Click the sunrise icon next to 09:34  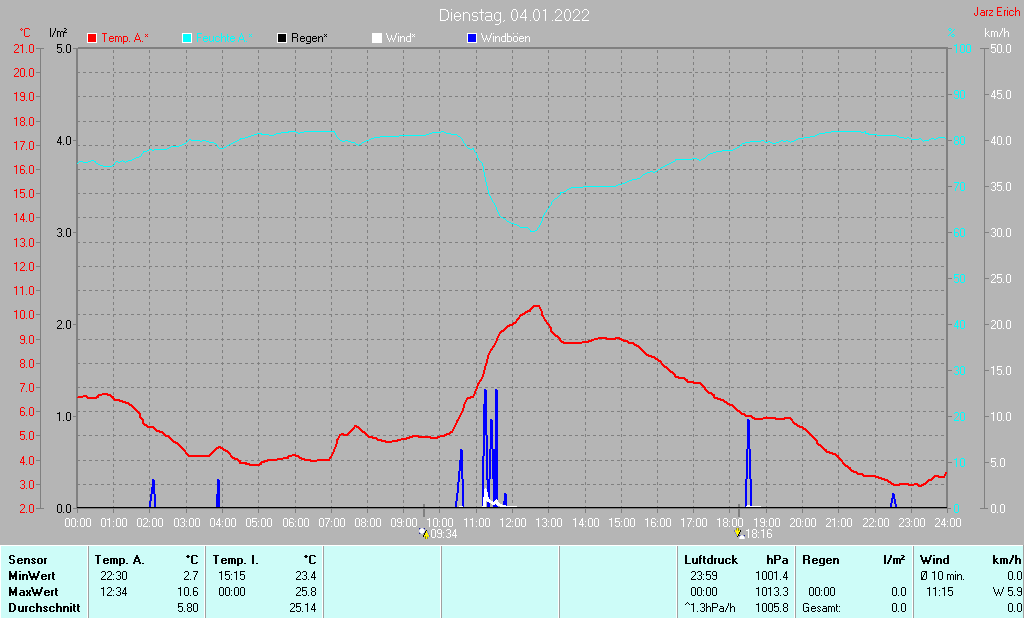click(x=424, y=534)
